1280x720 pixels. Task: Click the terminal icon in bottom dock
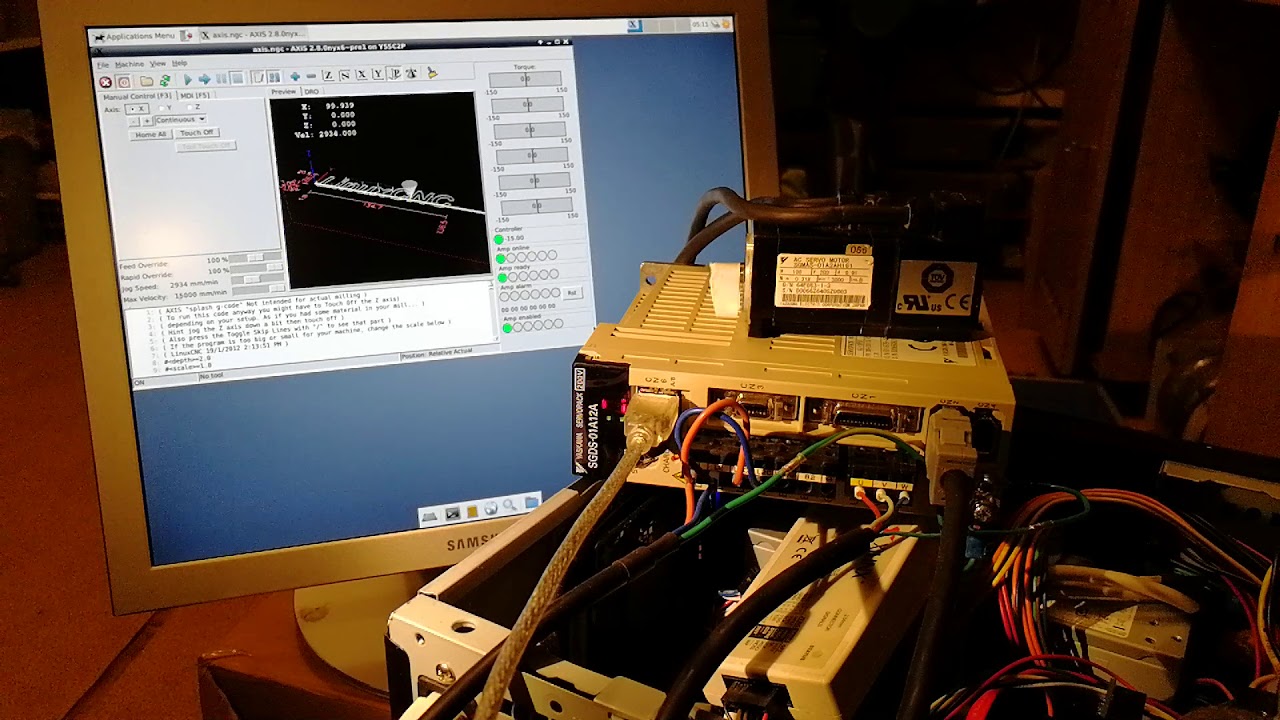tap(453, 513)
